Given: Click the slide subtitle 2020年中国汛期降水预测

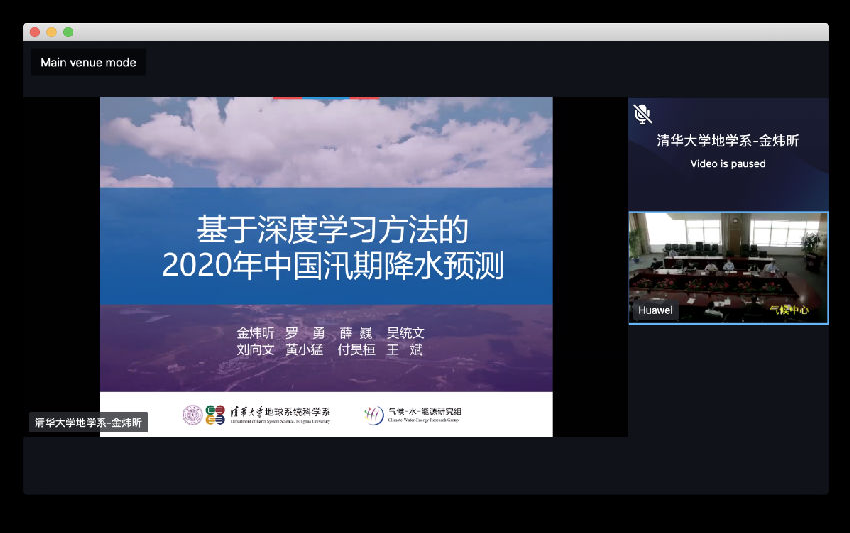Looking at the screenshot, I should coord(333,265).
